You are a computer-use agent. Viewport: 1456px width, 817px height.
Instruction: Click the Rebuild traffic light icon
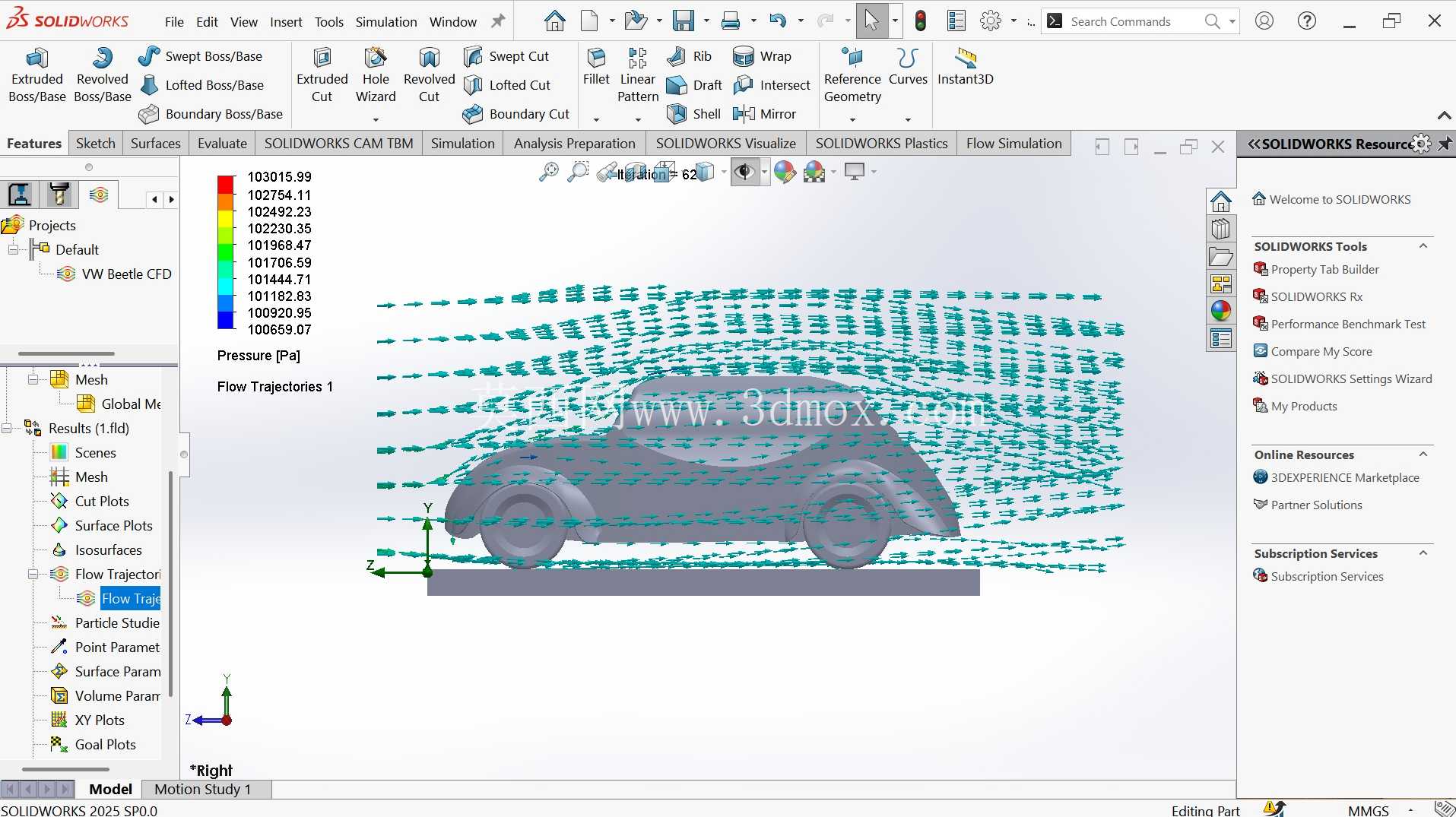pyautogui.click(x=921, y=21)
